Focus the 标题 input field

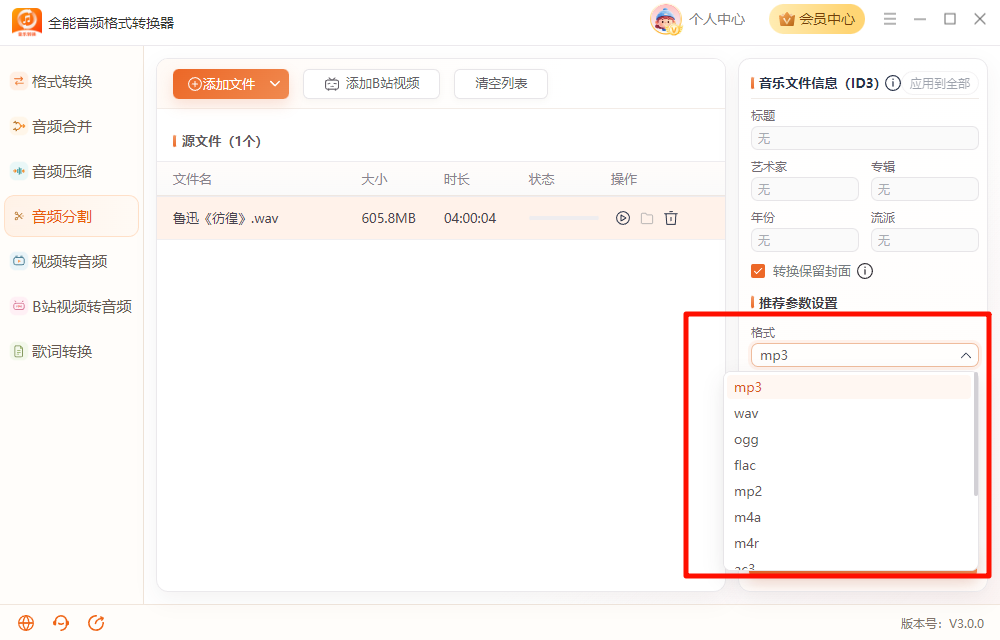pyautogui.click(x=865, y=138)
